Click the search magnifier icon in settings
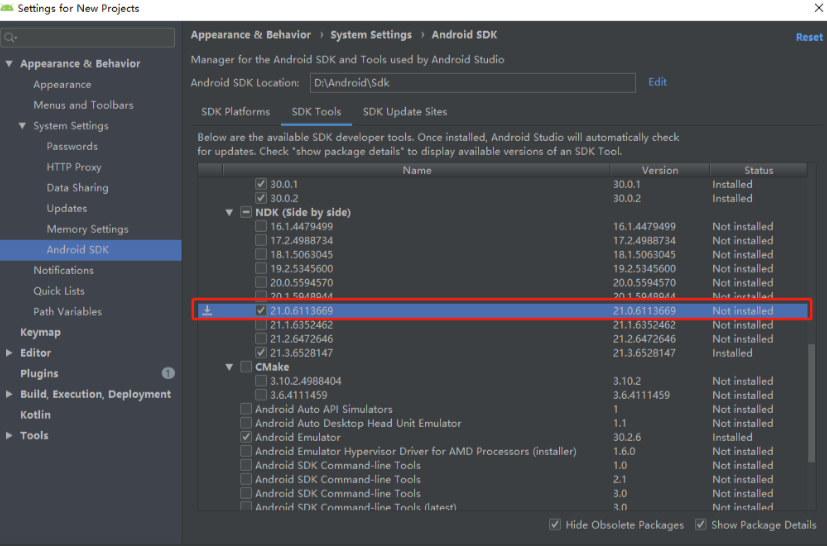This screenshot has width=827, height=546. pyautogui.click(x=9, y=37)
